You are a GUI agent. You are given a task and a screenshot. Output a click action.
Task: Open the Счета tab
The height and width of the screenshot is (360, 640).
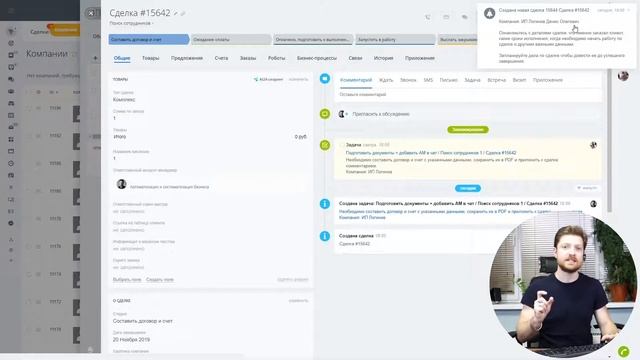point(221,58)
